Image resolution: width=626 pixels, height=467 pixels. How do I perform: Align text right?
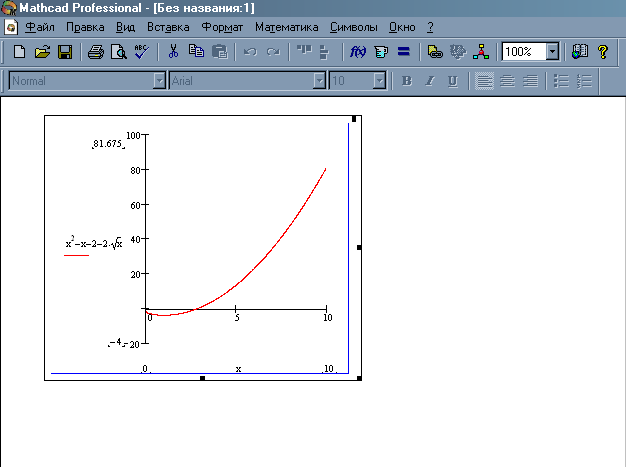click(530, 81)
